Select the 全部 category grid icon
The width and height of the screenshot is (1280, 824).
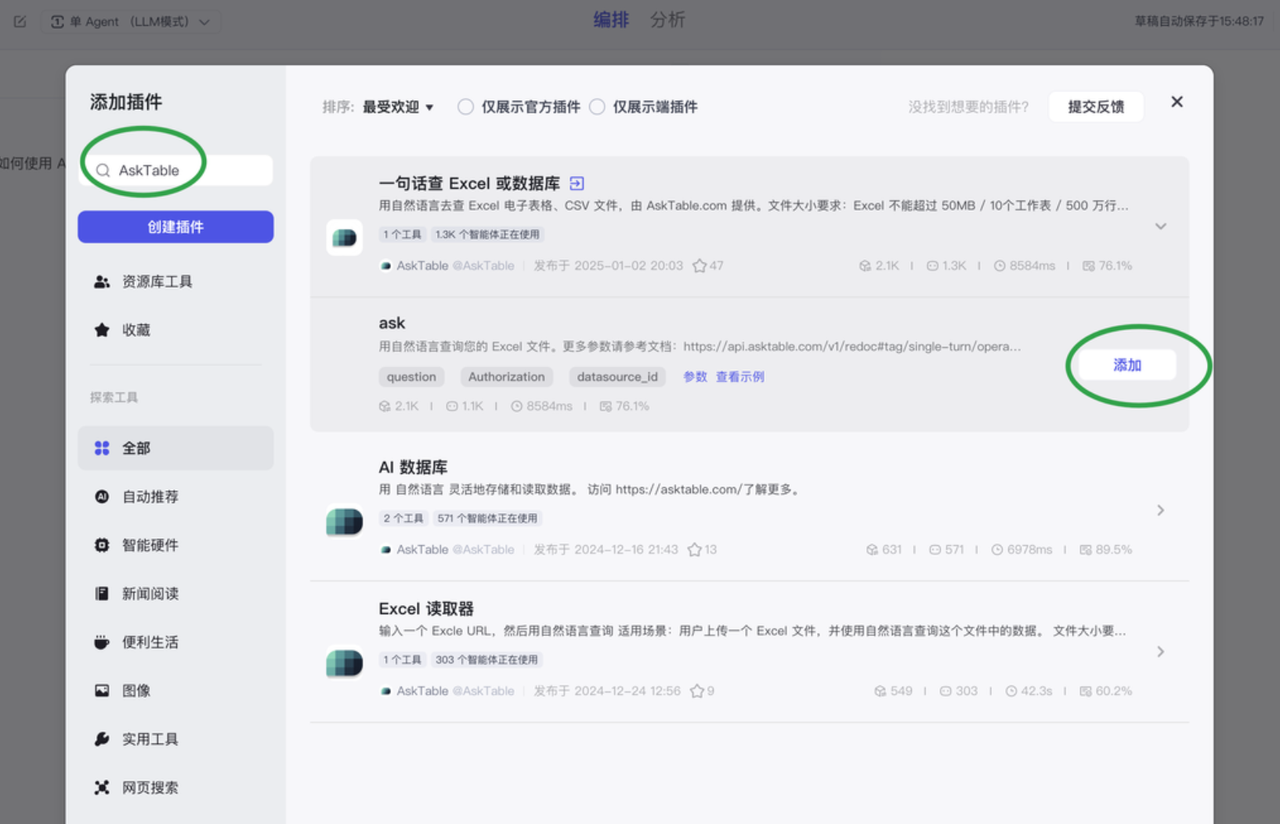click(101, 448)
